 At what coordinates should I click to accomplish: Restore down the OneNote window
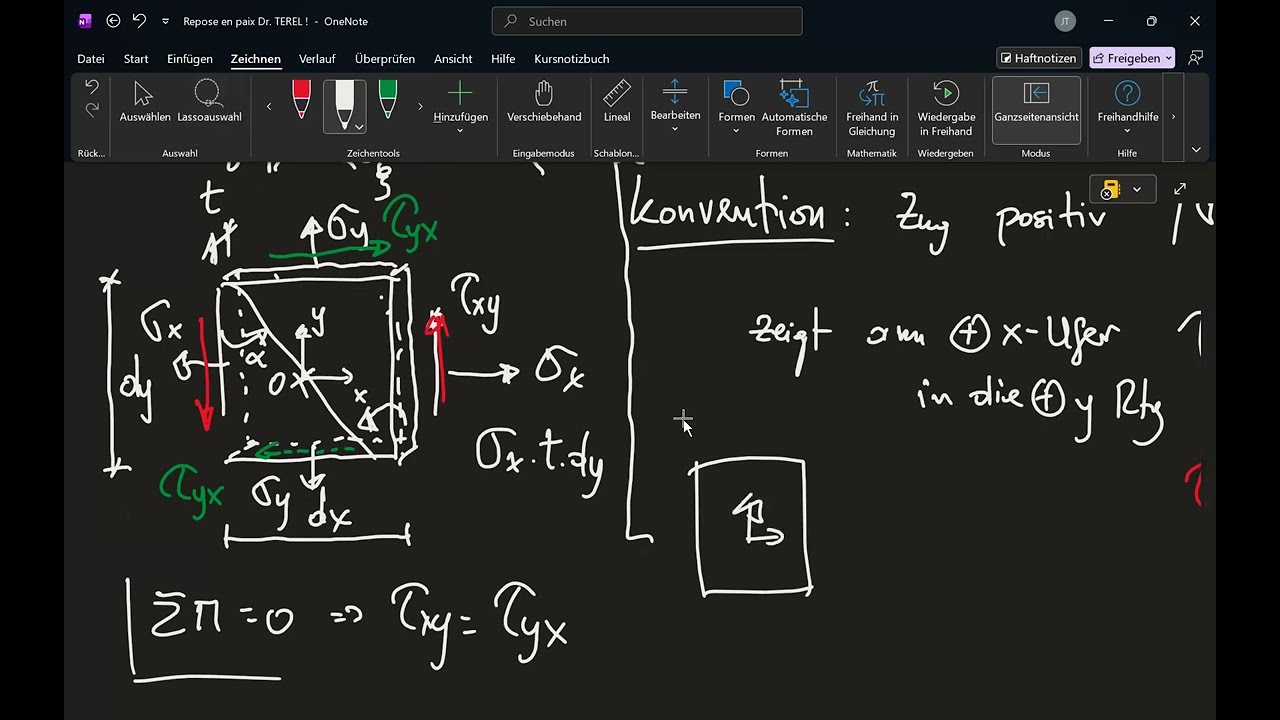pyautogui.click(x=1151, y=21)
